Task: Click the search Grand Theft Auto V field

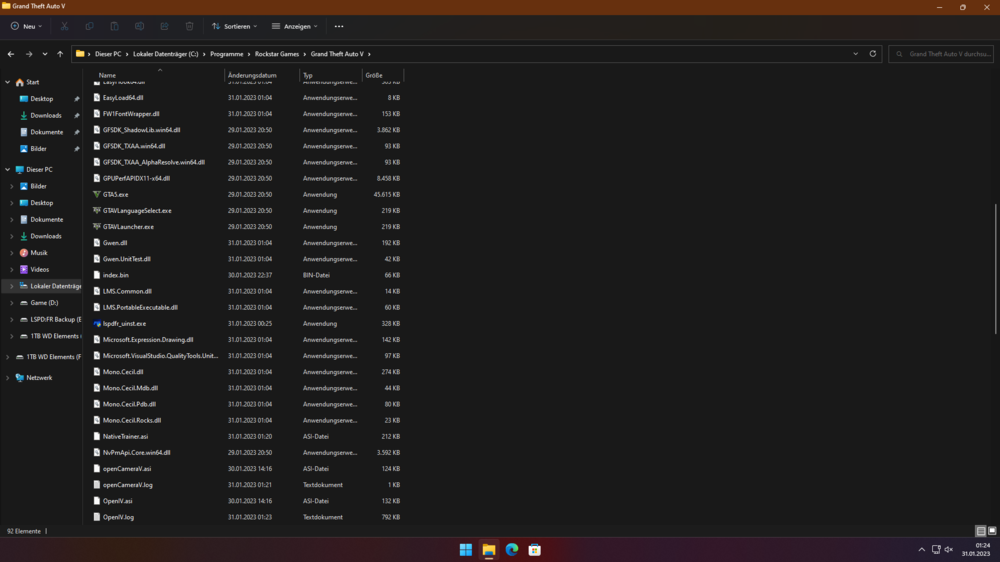Action: tap(941, 54)
